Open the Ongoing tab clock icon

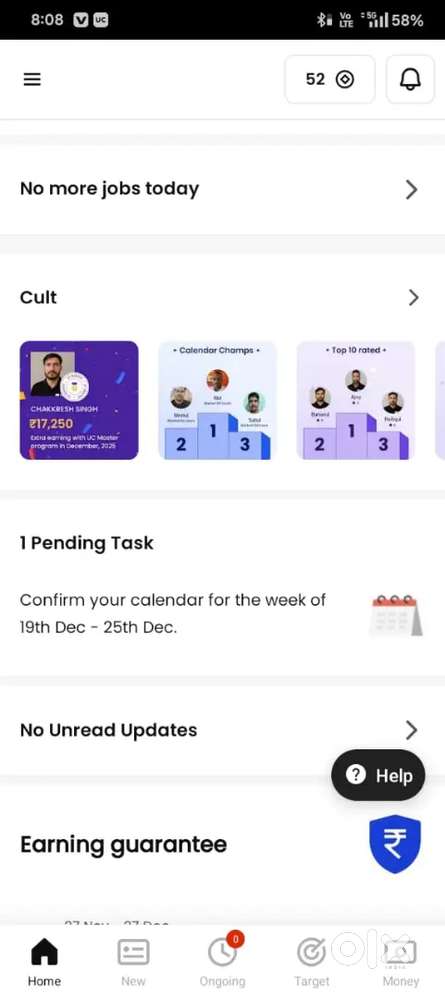tap(222, 953)
